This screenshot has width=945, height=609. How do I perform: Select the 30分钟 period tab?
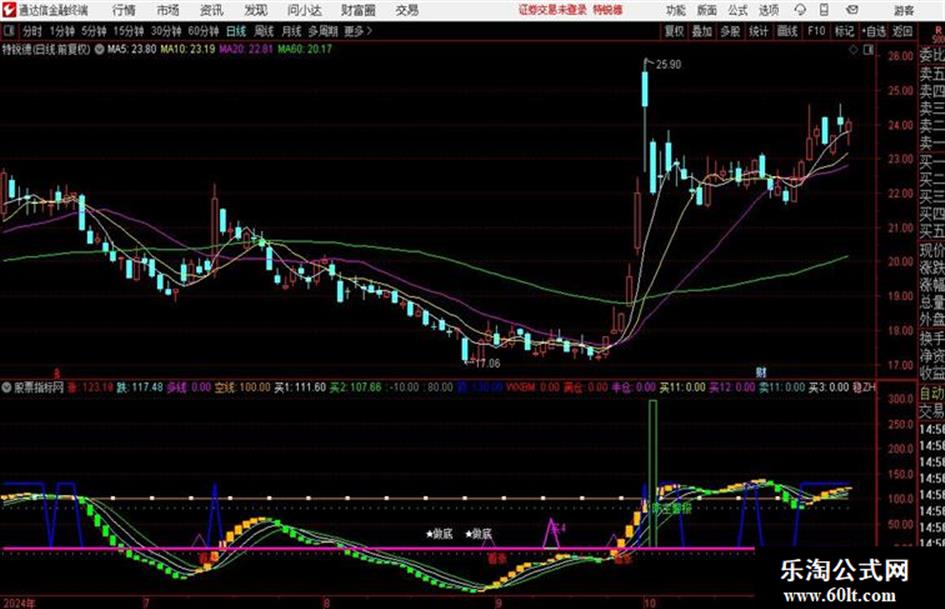click(x=166, y=31)
